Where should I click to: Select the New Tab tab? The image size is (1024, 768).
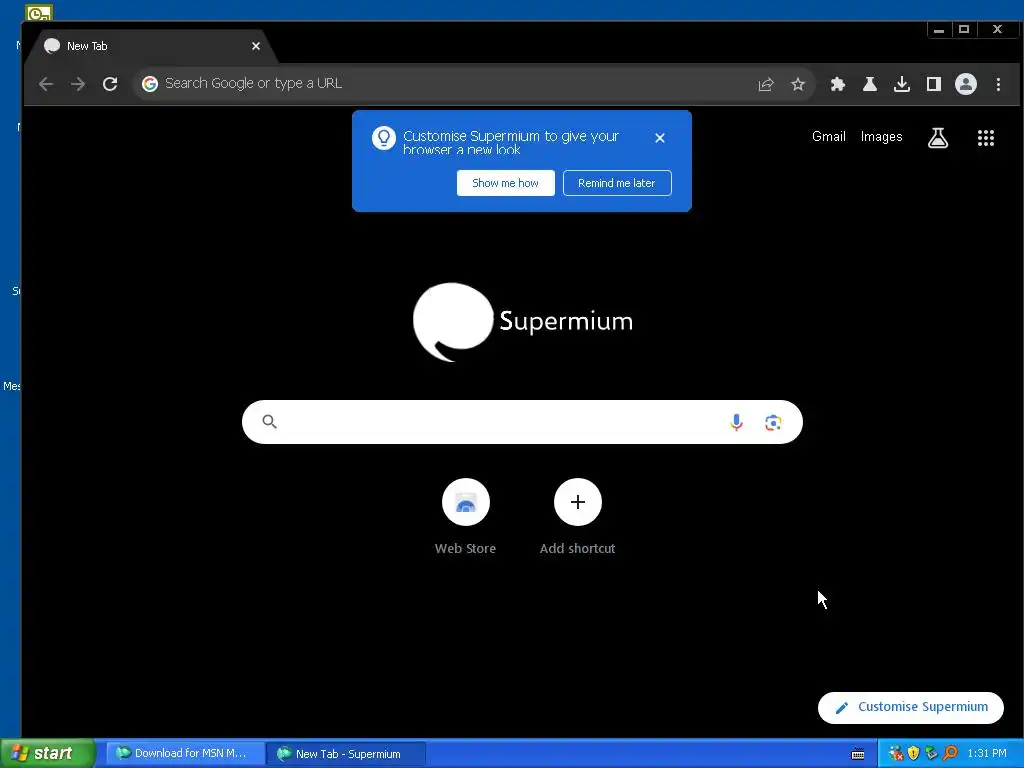(150, 46)
